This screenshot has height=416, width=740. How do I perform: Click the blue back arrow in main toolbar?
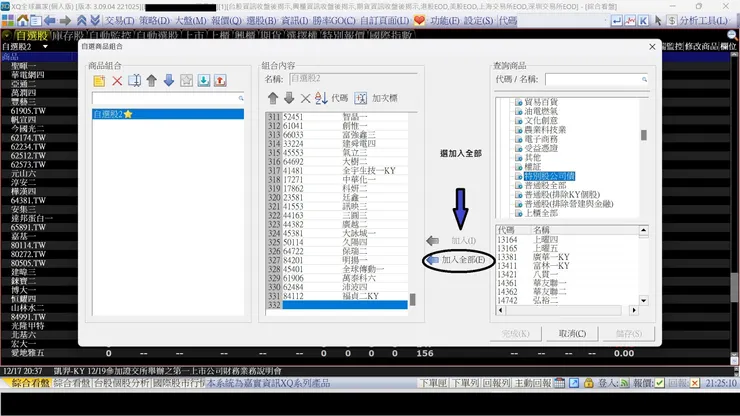50,20
